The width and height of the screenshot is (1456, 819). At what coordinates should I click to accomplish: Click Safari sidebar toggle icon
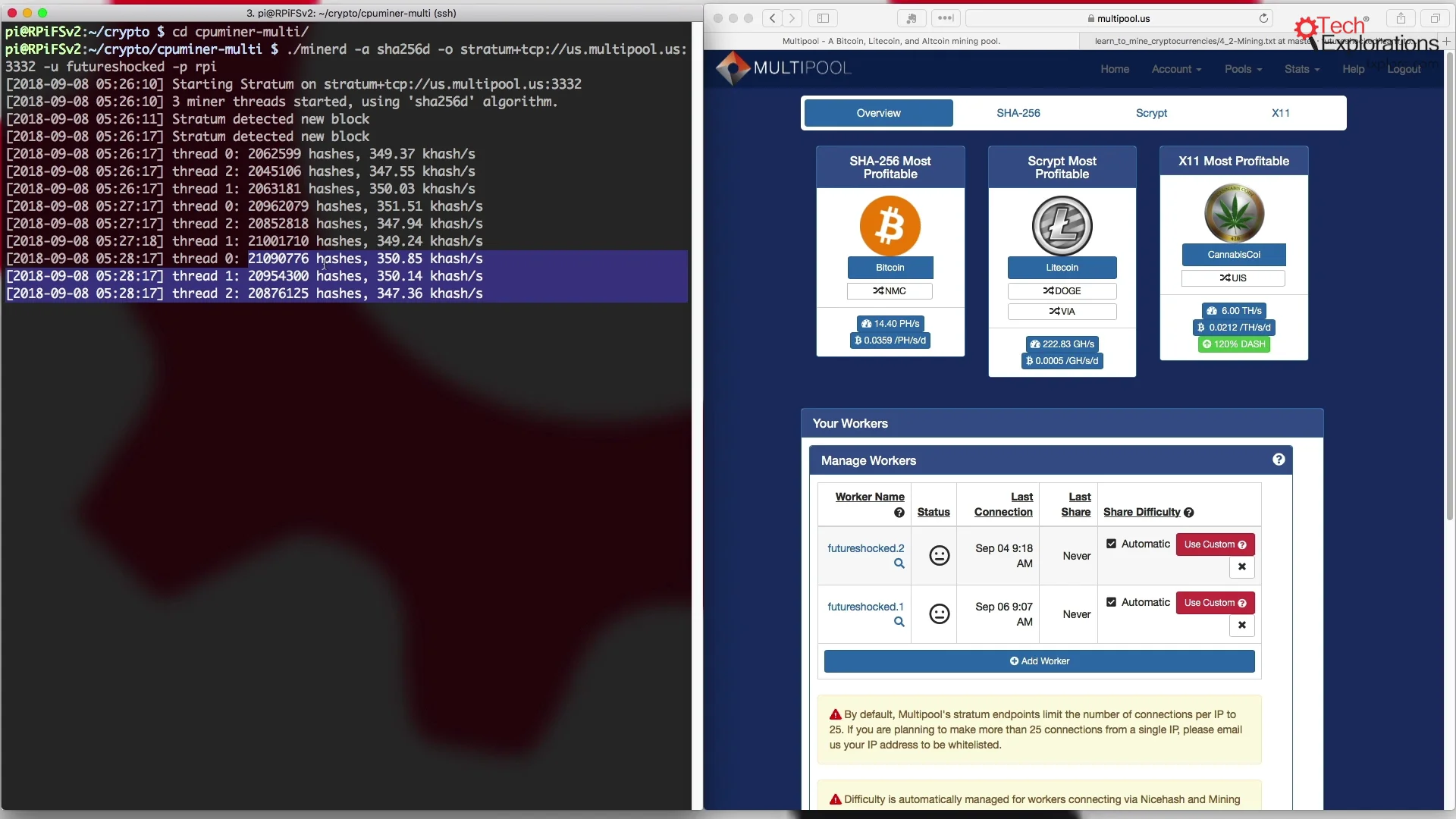click(x=823, y=18)
